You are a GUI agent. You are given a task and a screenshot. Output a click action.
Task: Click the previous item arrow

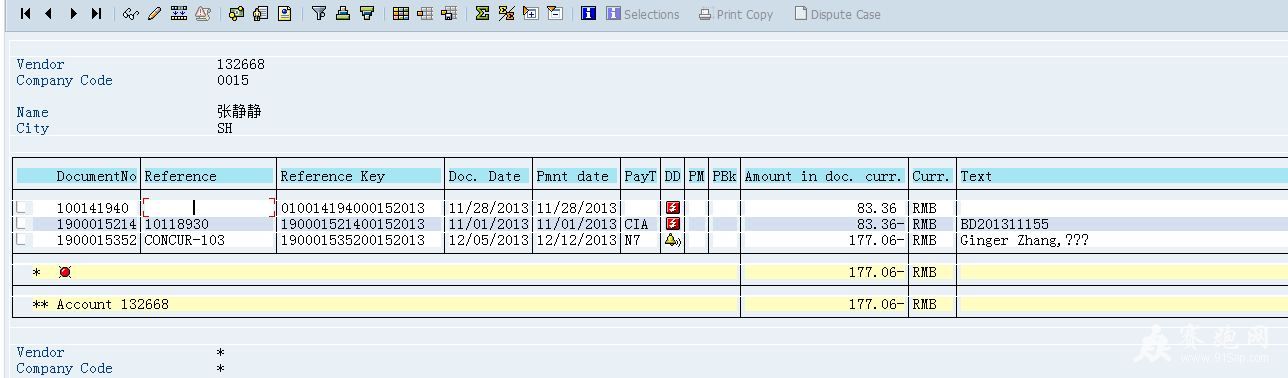click(x=48, y=13)
